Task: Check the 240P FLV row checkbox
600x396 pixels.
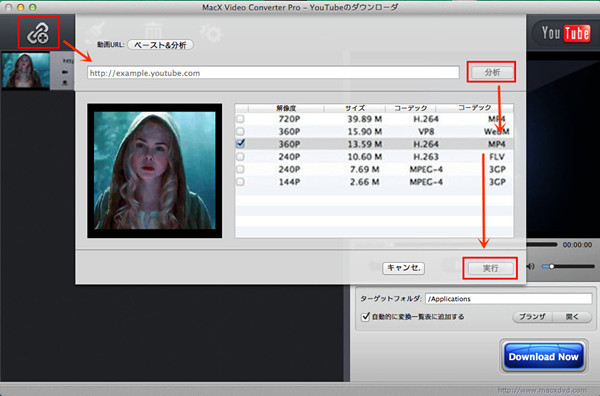Action: (240, 156)
